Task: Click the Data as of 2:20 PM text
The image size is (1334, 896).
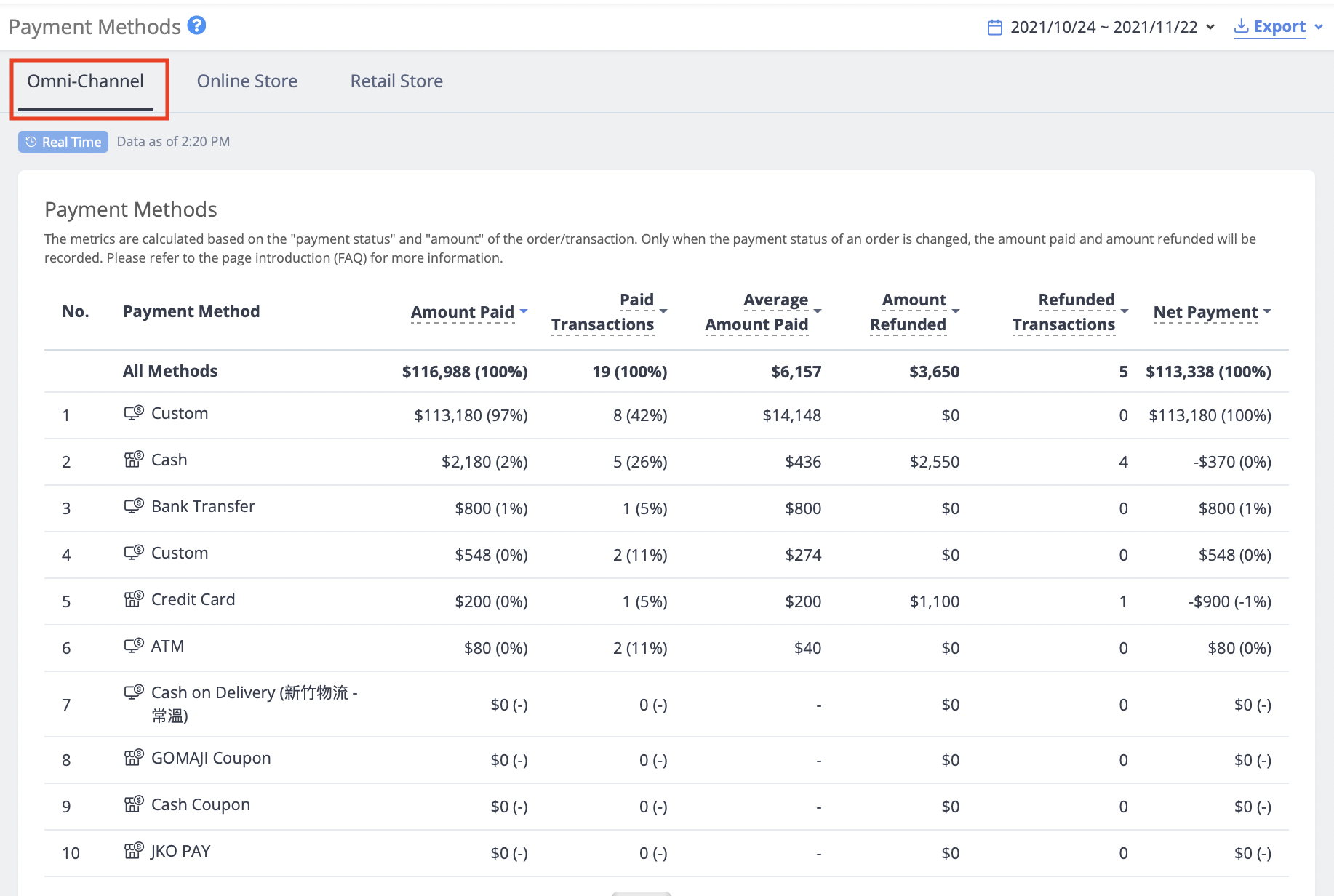Action: click(x=173, y=142)
